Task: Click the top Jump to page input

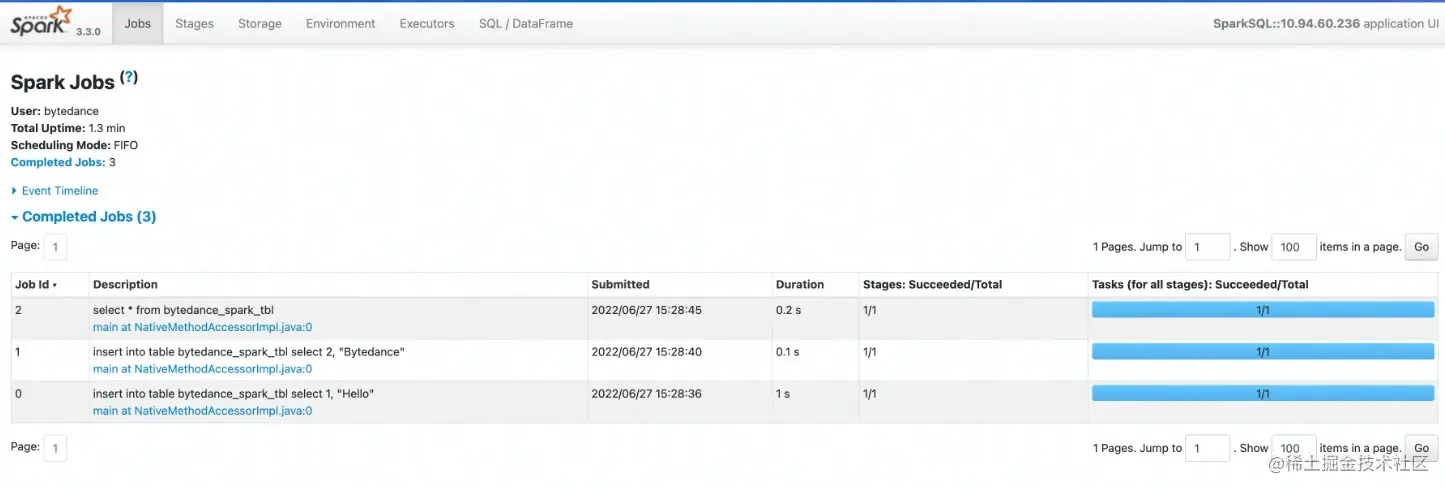Action: click(1208, 247)
